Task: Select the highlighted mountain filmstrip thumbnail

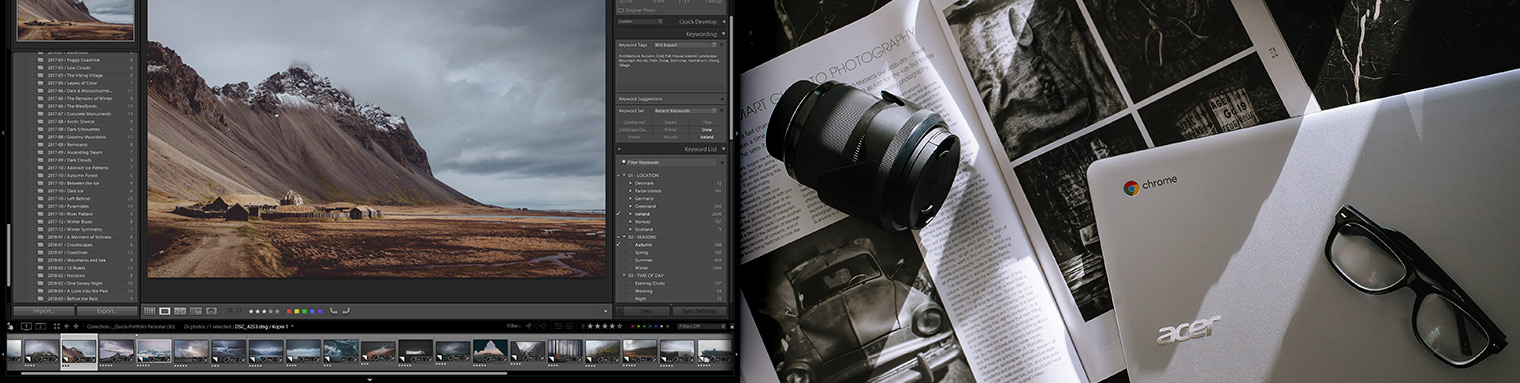Action: (x=79, y=351)
